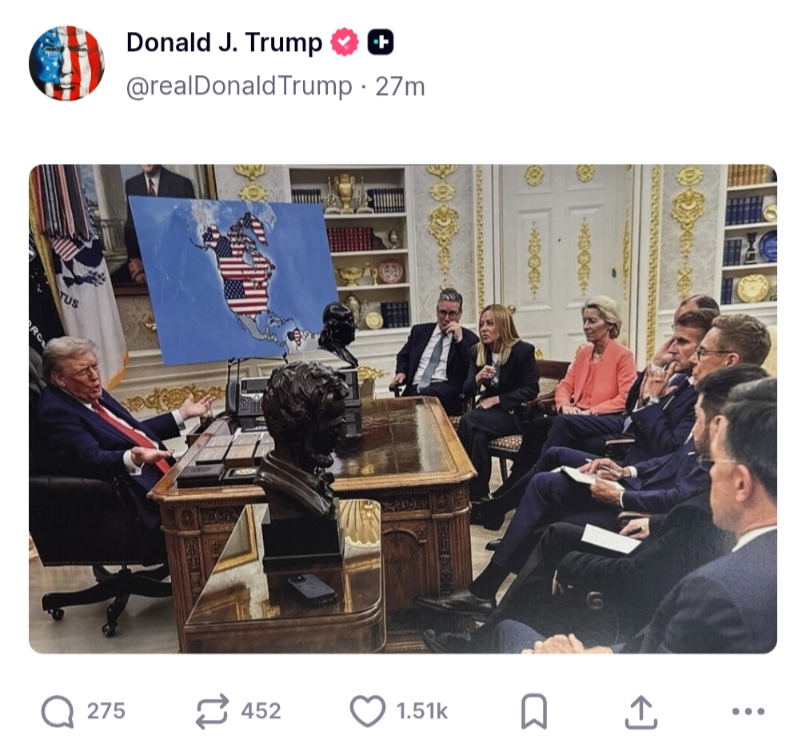This screenshot has height=756, width=806.
Task: Open the flag-painted profile avatar
Action: pyautogui.click(x=67, y=63)
